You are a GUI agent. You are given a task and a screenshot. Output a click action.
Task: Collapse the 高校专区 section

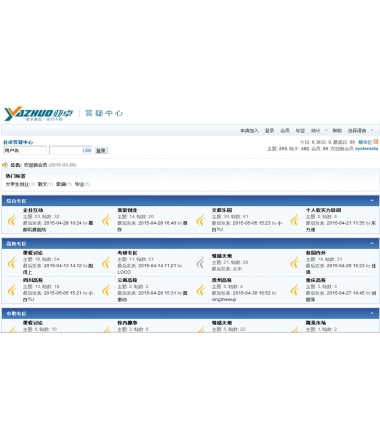tap(372, 243)
